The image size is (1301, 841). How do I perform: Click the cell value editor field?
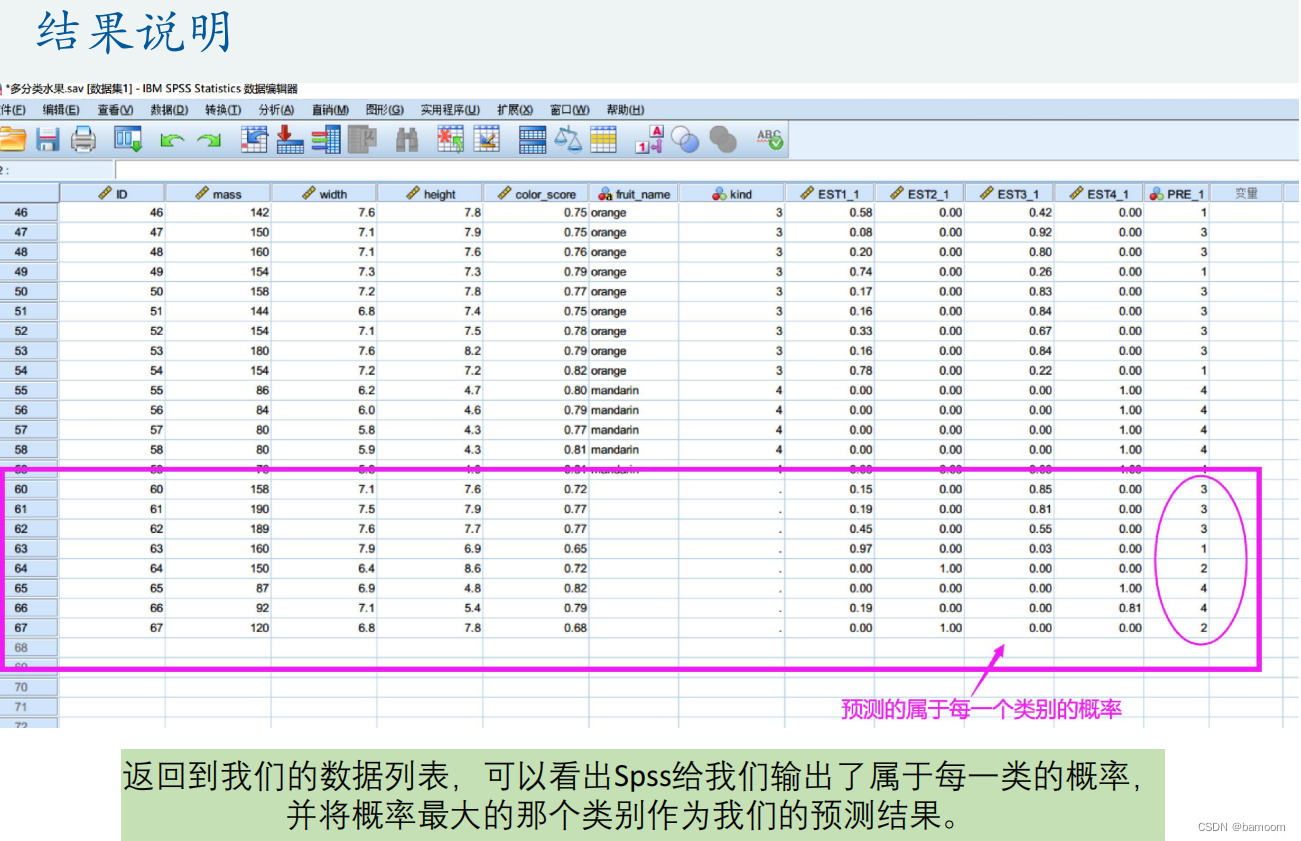point(708,170)
